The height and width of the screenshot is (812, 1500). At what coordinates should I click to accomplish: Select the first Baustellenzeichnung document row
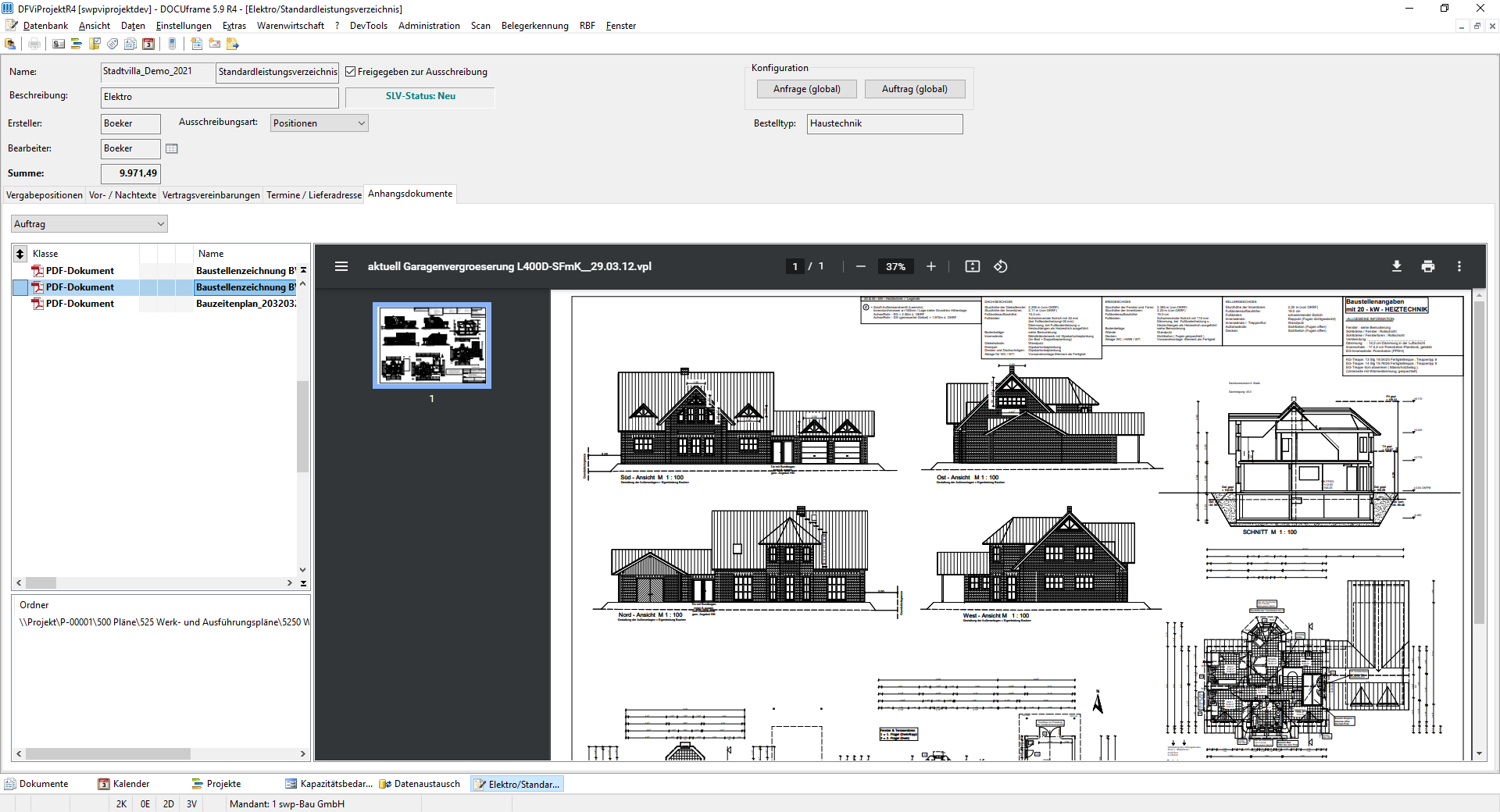(155, 271)
